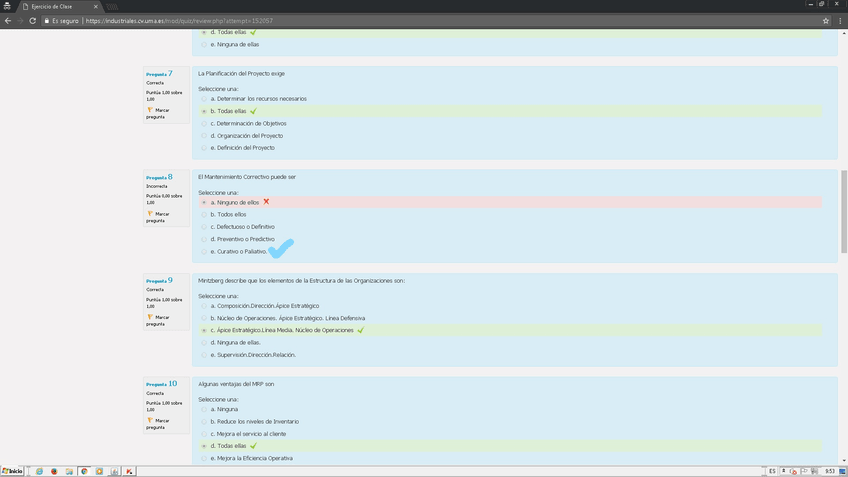This screenshot has height=477, width=848.
Task: Click 'Marcar pregunta' for Pregunta 10
Action: (x=161, y=423)
